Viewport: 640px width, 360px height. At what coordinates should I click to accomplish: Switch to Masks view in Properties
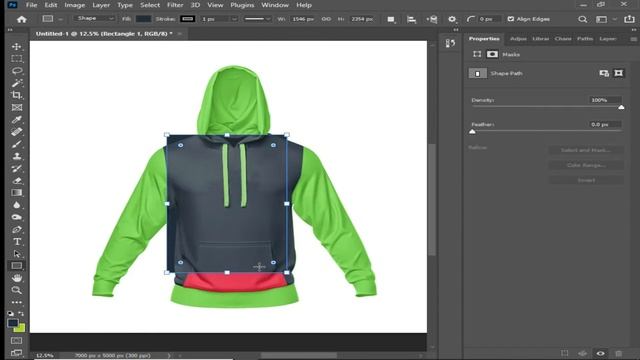[492, 54]
